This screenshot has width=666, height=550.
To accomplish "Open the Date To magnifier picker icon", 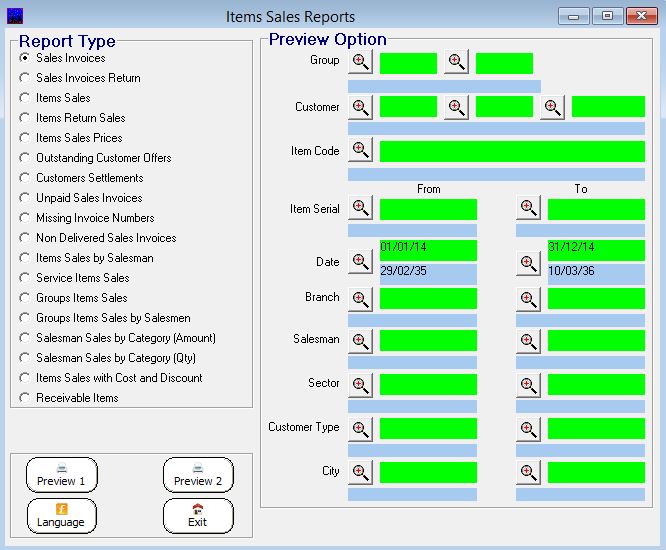I will pyautogui.click(x=528, y=262).
